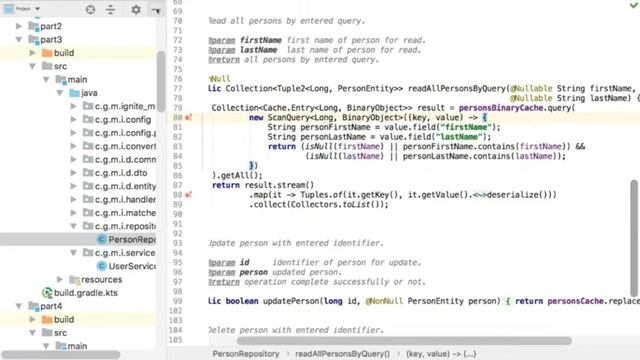Collapse the part4 module folder

[19, 306]
